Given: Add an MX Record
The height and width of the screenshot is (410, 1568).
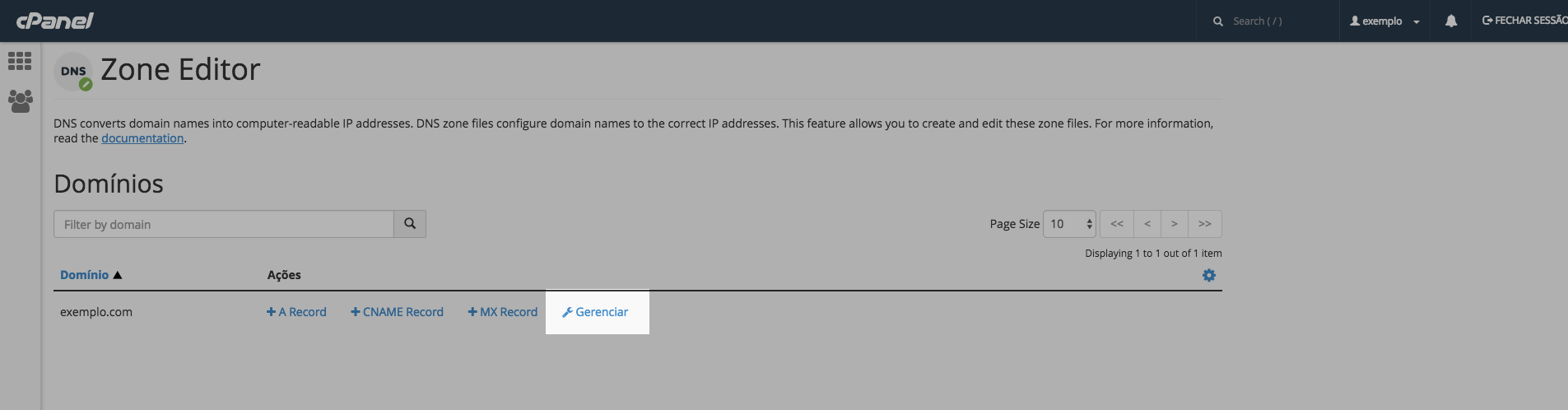Looking at the screenshot, I should pyautogui.click(x=502, y=312).
